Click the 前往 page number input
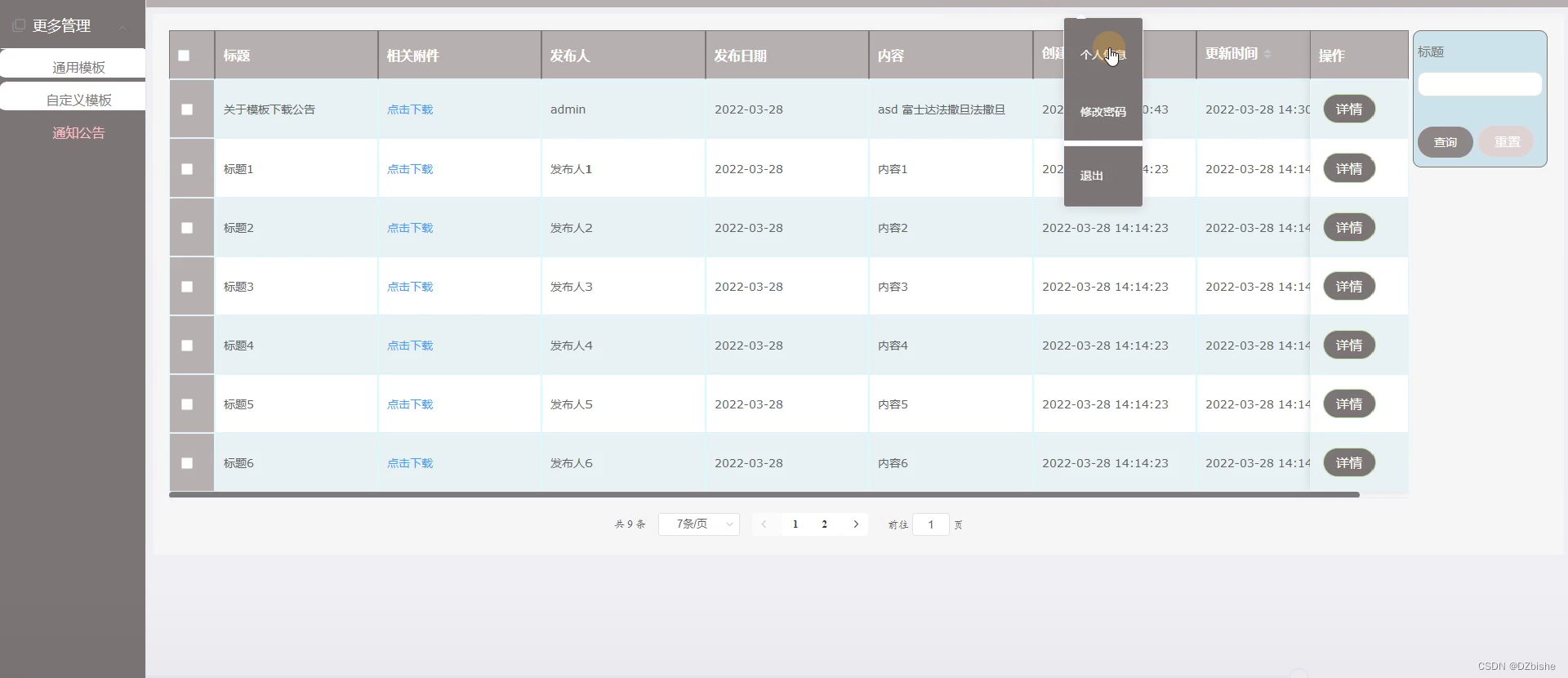1568x678 pixels. click(931, 524)
